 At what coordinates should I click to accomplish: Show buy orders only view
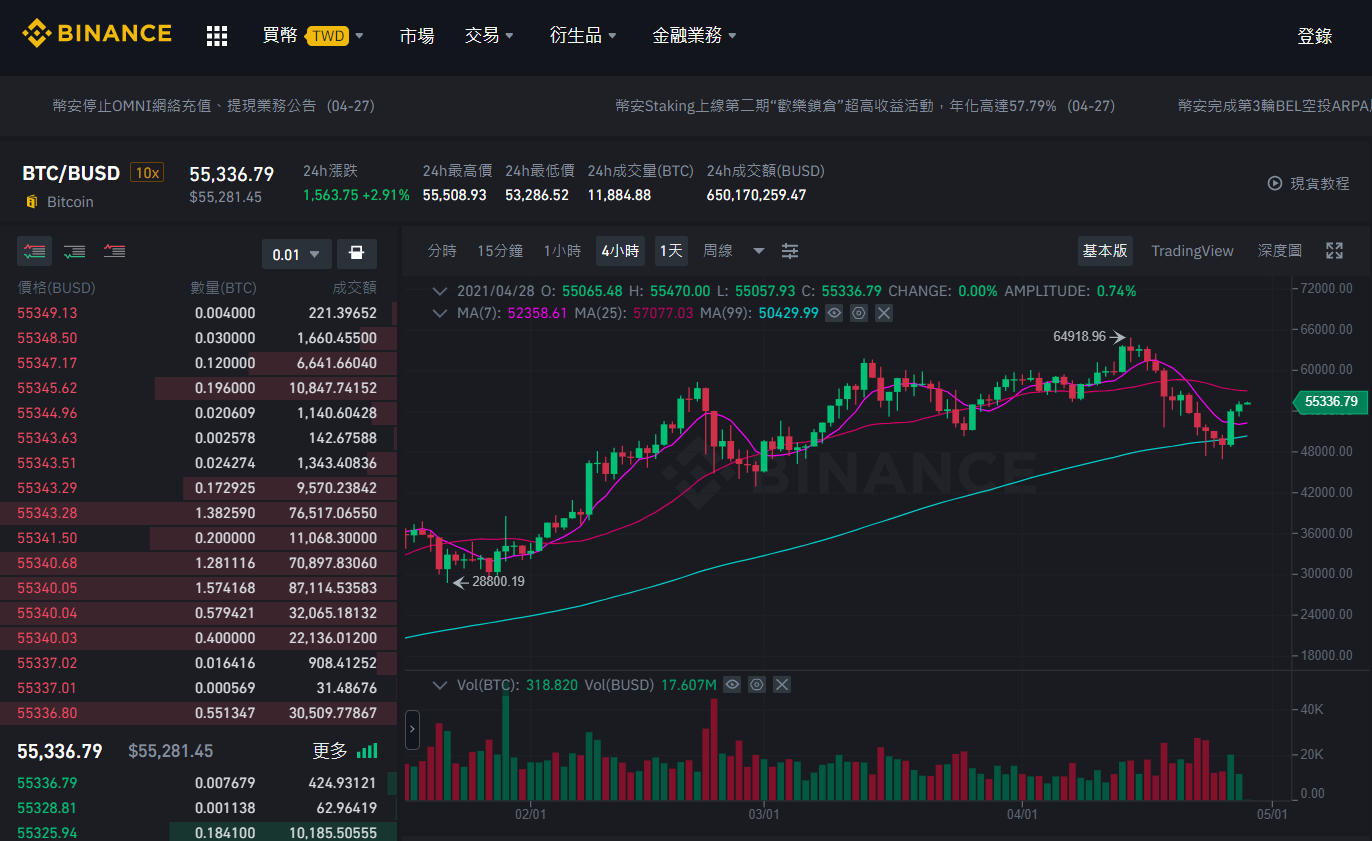[x=75, y=251]
